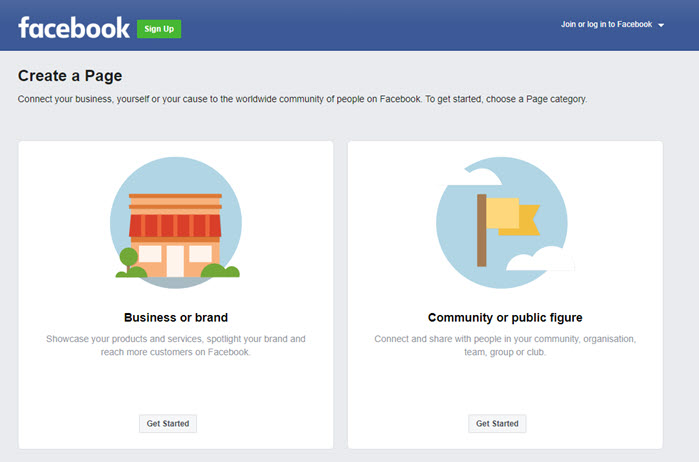Click the storefront's white front door
The width and height of the screenshot is (699, 462).
pyautogui.click(x=175, y=261)
